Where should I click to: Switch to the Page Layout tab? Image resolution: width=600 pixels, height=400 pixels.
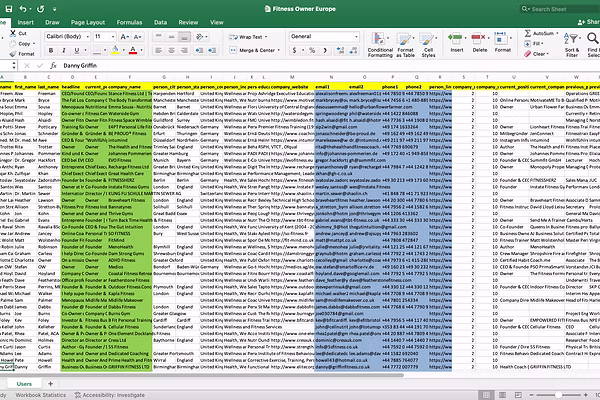click(88, 23)
